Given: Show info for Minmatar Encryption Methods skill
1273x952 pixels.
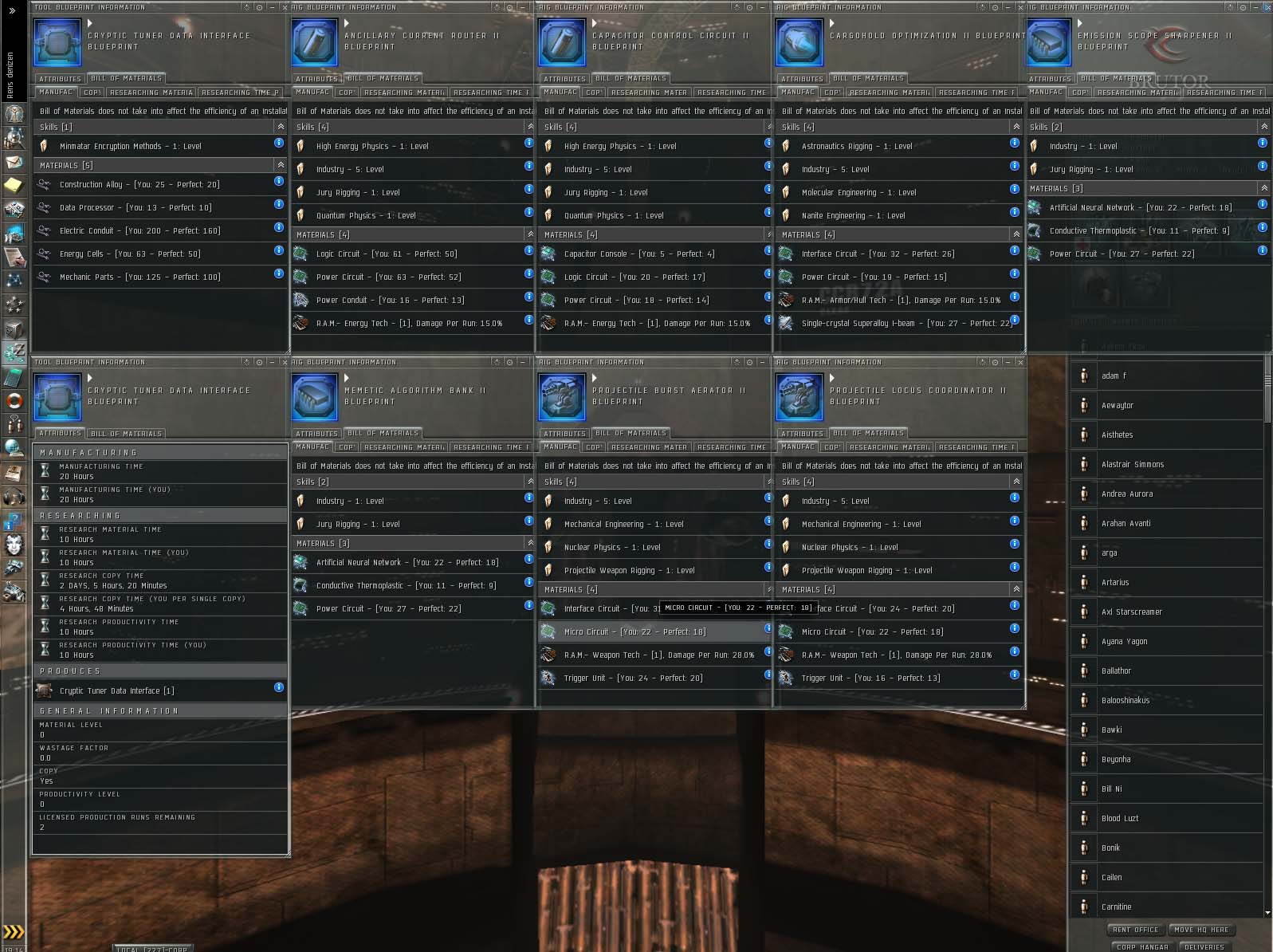Looking at the screenshot, I should click(x=279, y=143).
